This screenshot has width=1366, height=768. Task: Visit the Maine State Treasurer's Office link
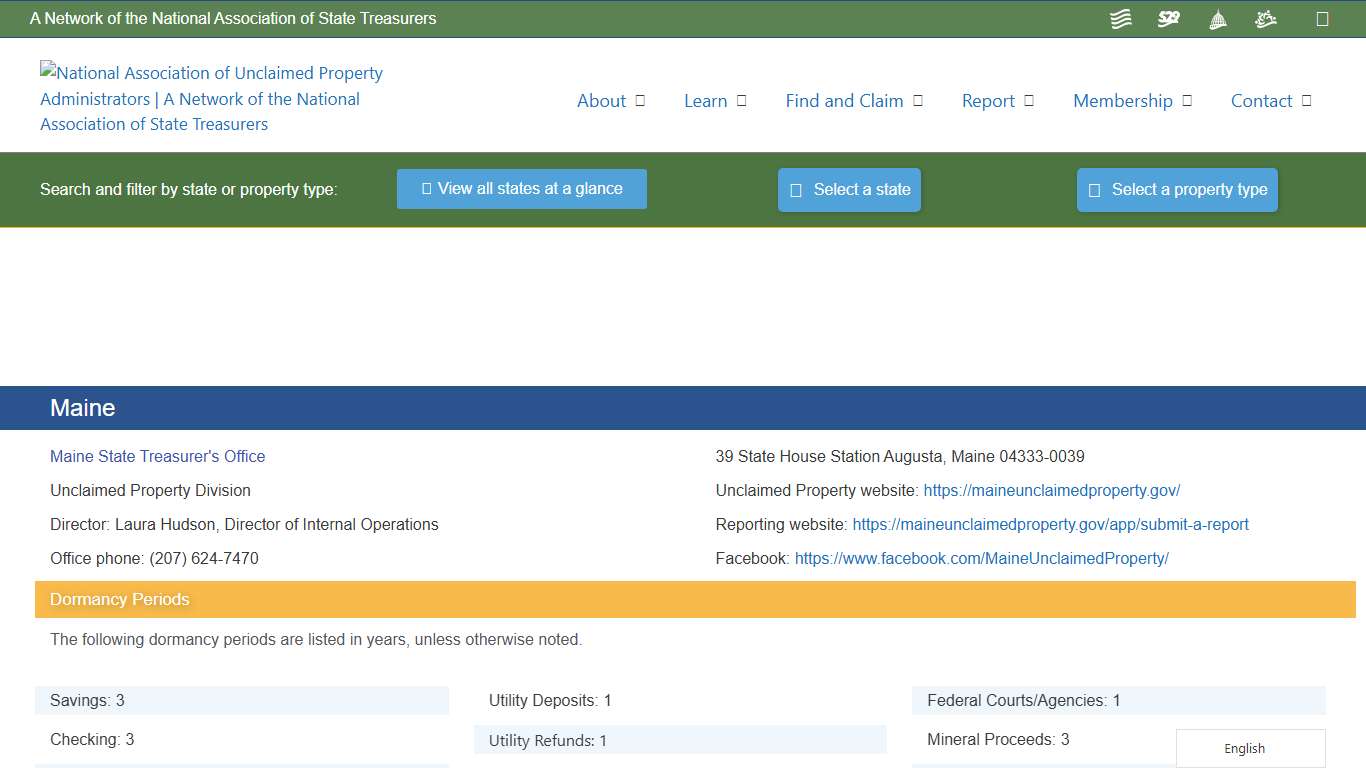pos(157,456)
